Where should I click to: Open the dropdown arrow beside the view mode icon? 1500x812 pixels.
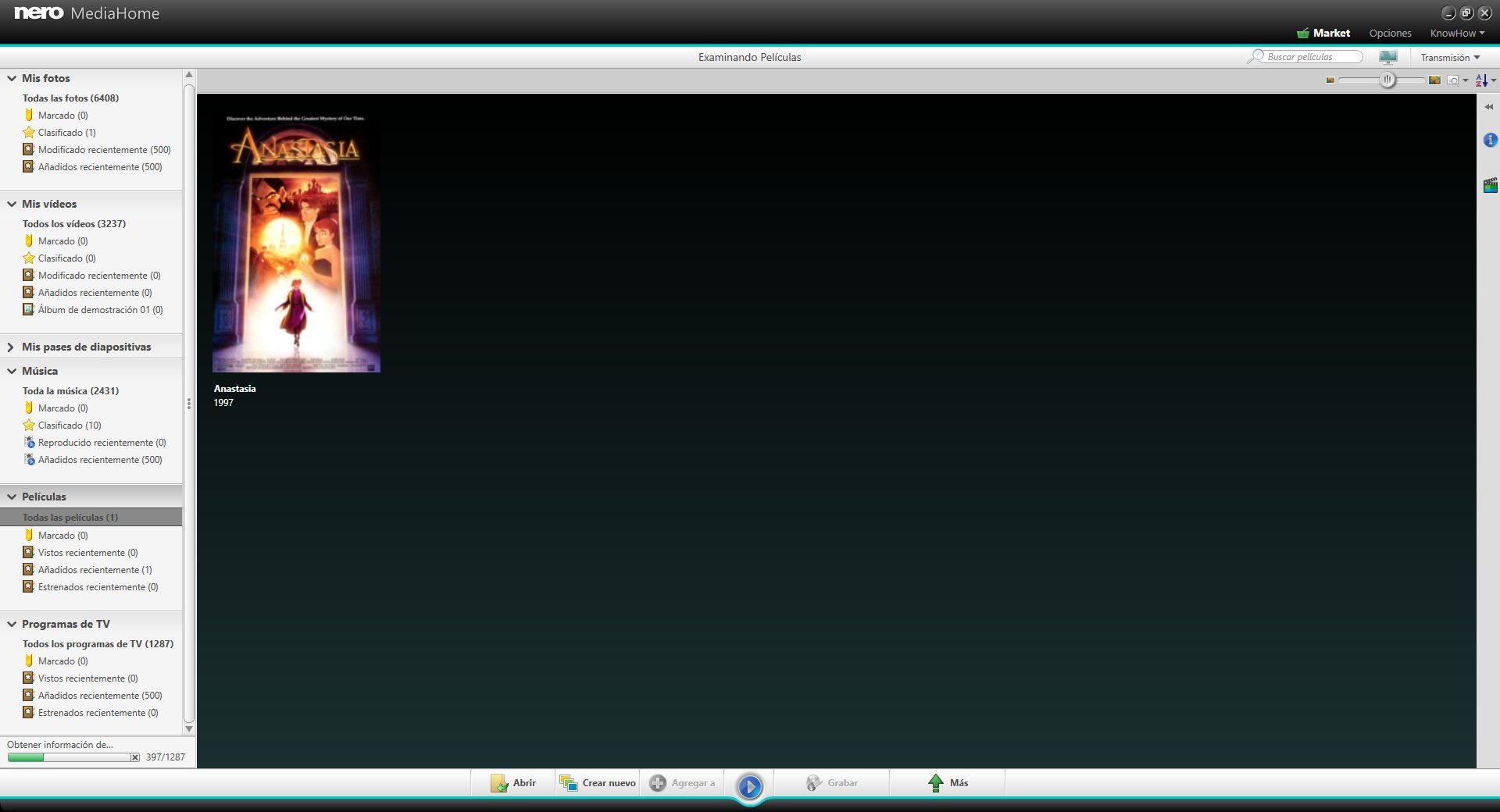(x=1466, y=80)
